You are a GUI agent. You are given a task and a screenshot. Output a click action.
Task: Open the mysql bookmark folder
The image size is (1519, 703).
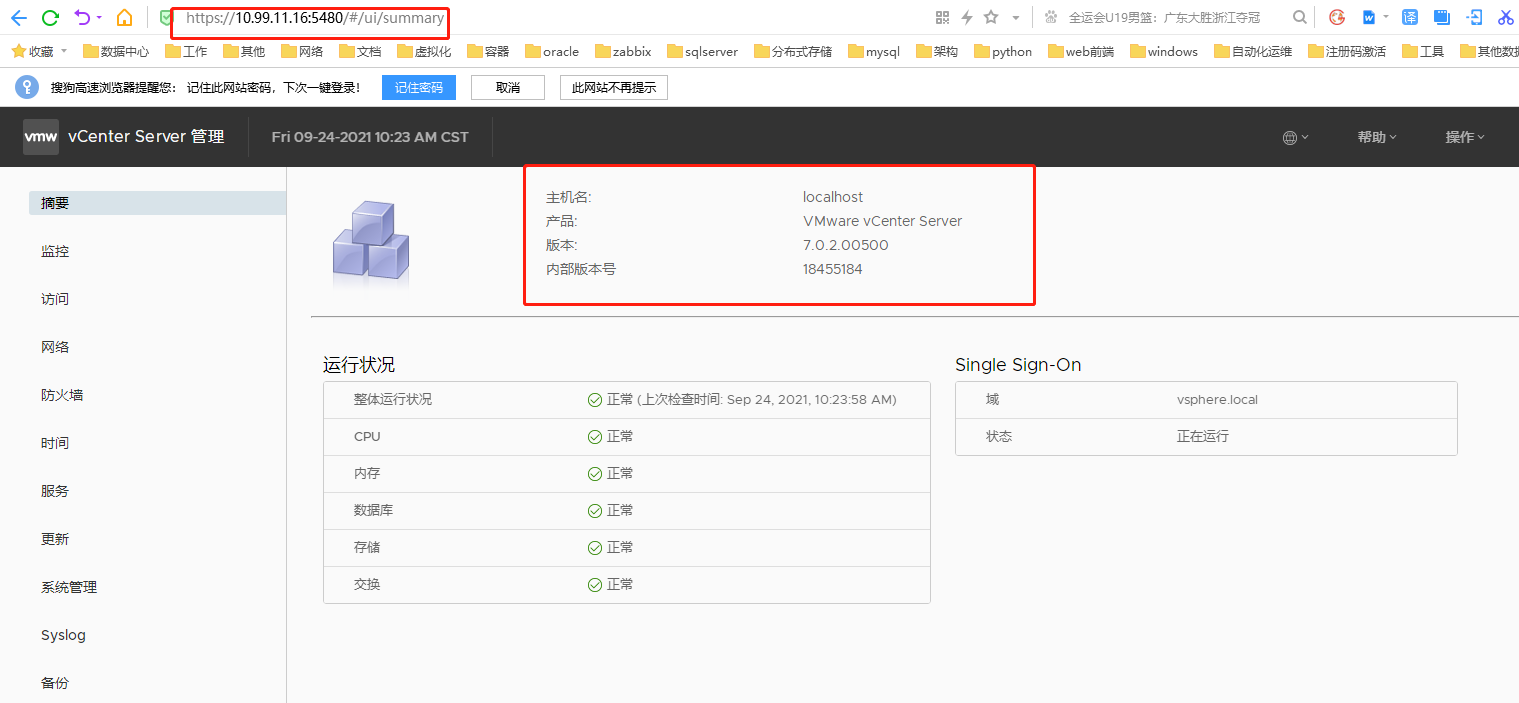click(874, 51)
